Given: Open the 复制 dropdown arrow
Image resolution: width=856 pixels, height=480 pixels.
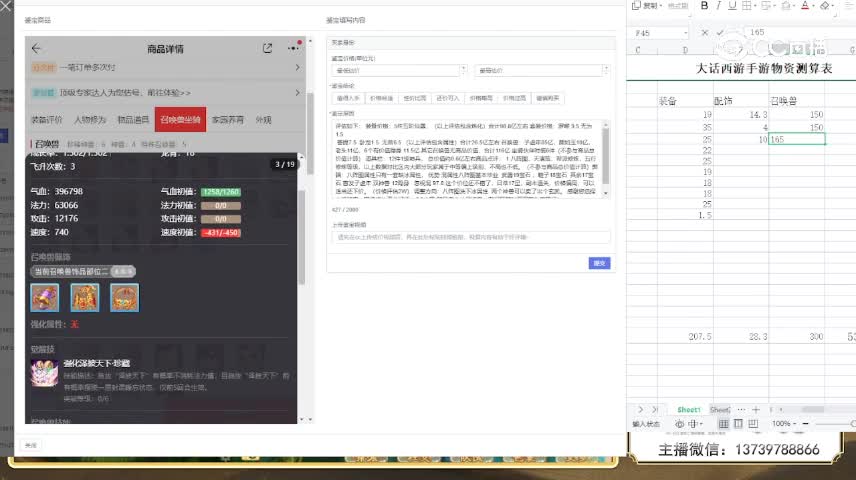Looking at the screenshot, I should click(661, 6).
